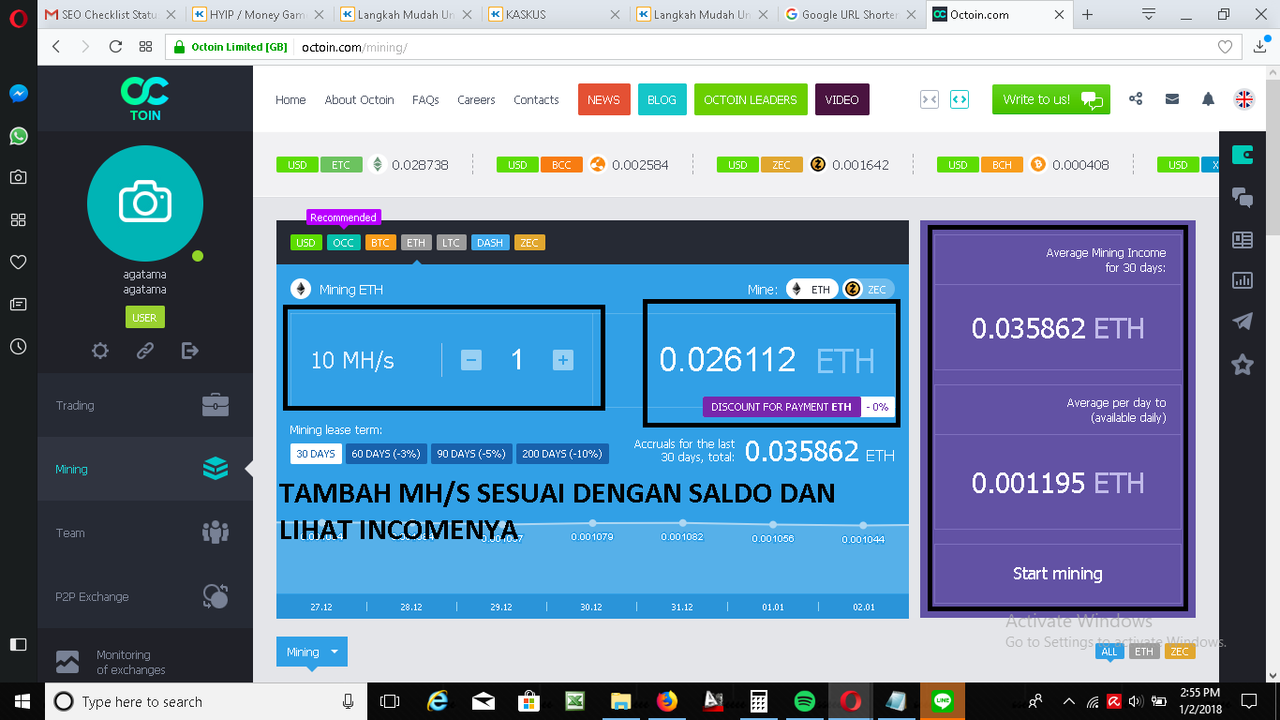Open the messages envelope icon

point(1172,99)
